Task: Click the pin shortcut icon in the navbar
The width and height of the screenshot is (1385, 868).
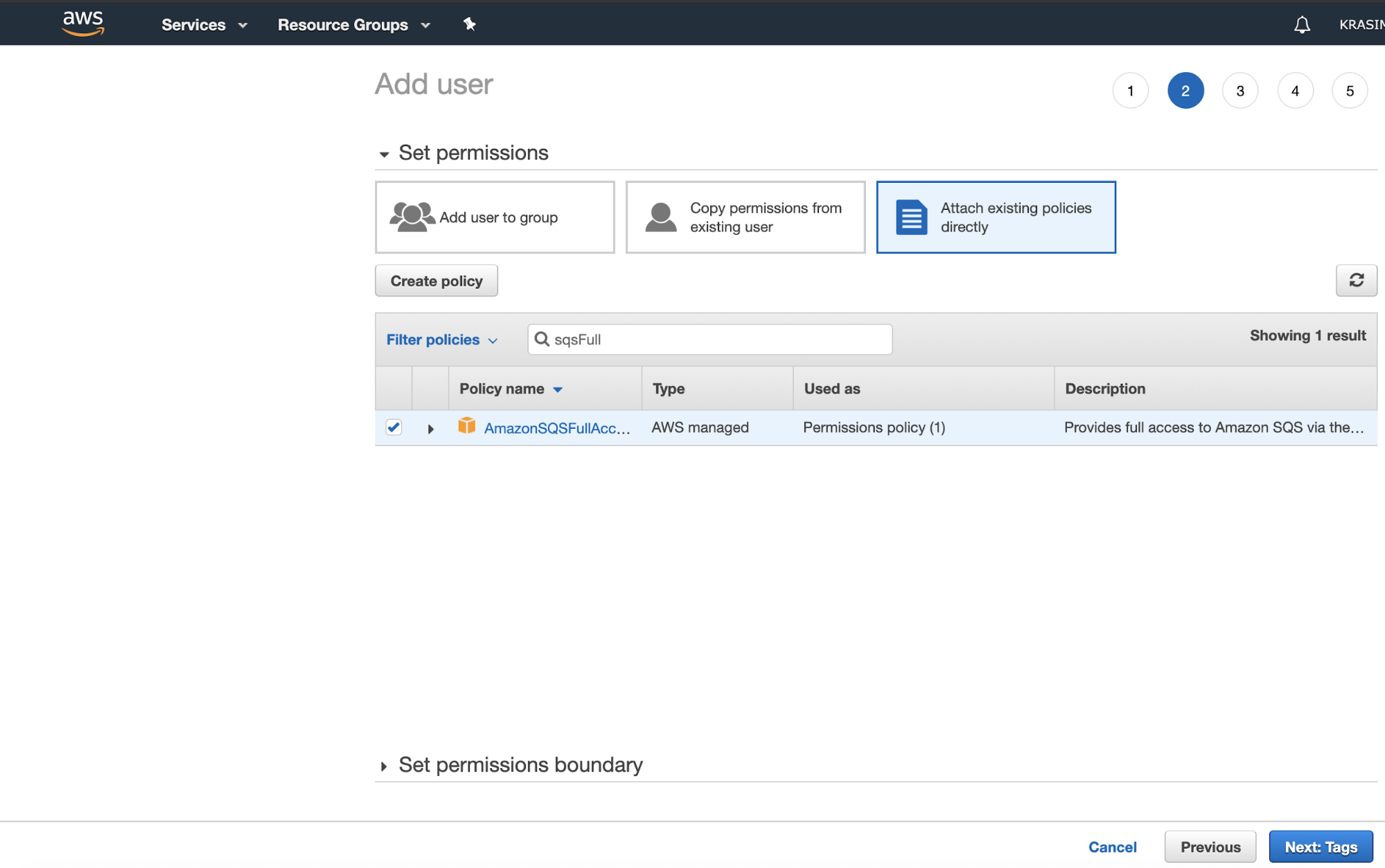Action: tap(469, 25)
